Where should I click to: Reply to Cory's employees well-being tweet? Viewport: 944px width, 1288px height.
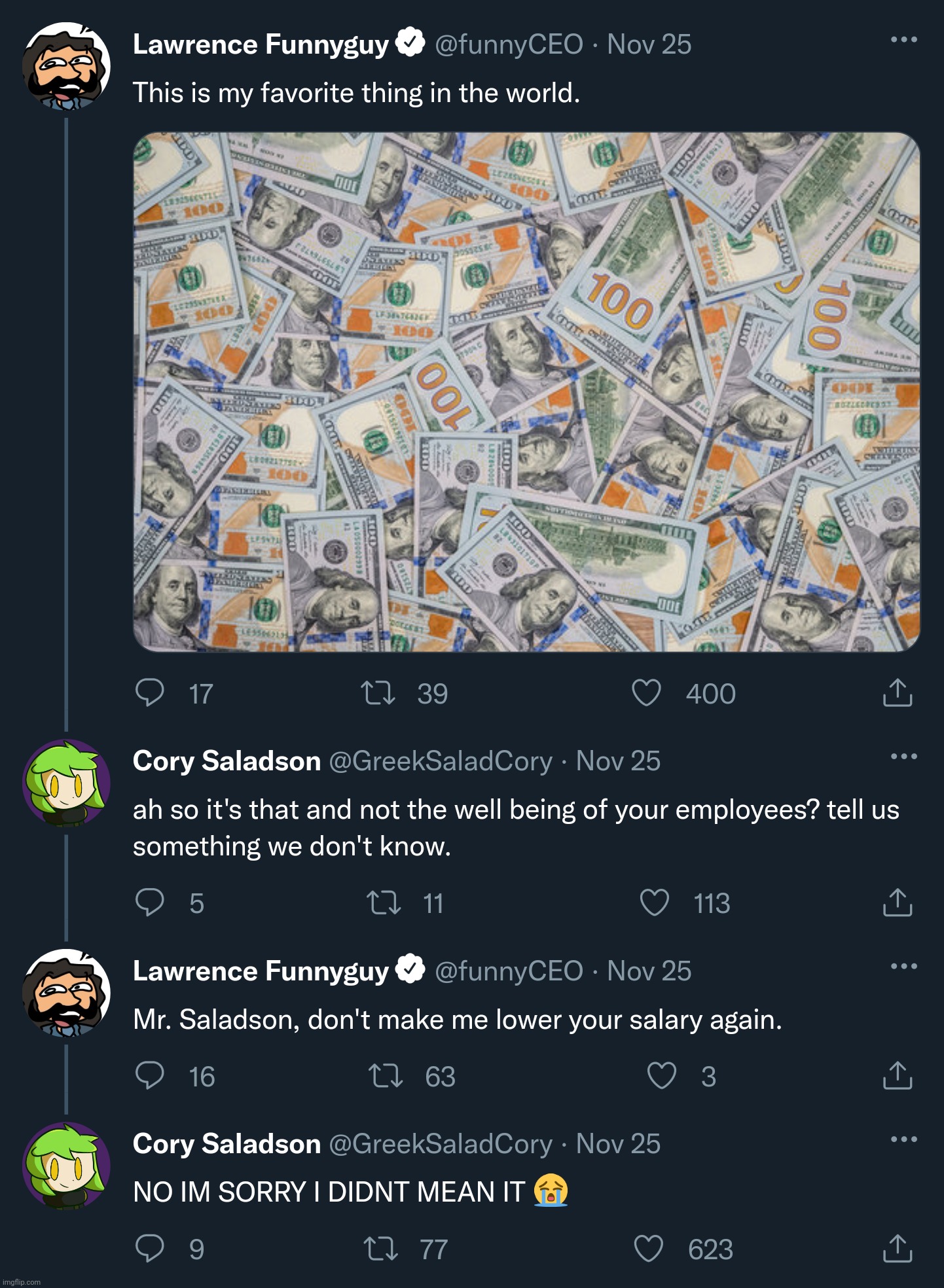tap(149, 903)
